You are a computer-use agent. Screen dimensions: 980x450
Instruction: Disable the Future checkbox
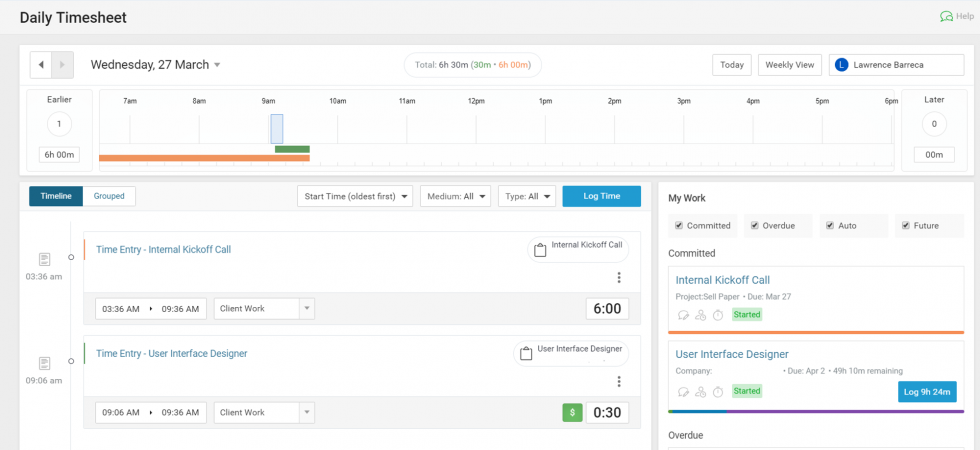click(906, 226)
